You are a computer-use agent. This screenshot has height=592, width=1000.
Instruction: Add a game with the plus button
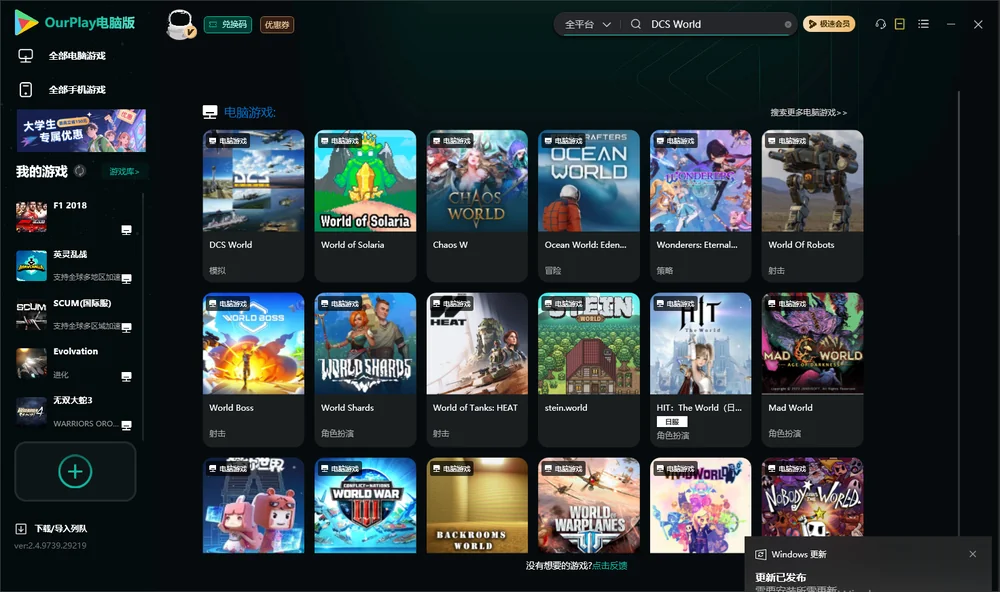(x=75, y=471)
